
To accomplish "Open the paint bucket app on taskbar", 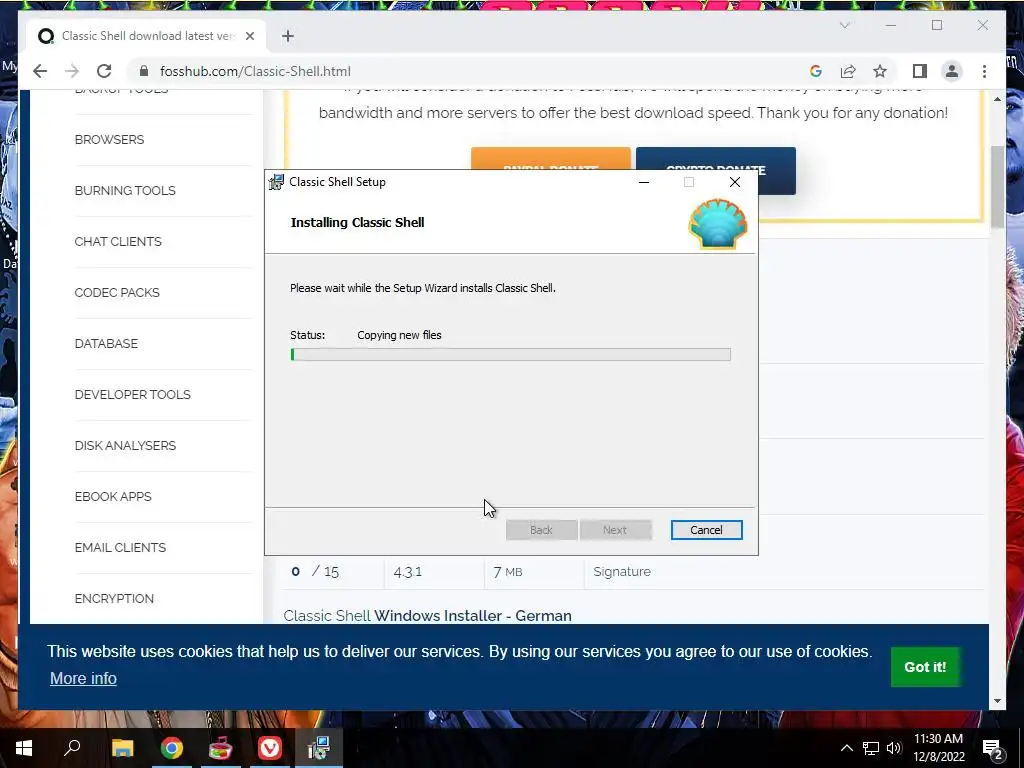I will (x=221, y=748).
